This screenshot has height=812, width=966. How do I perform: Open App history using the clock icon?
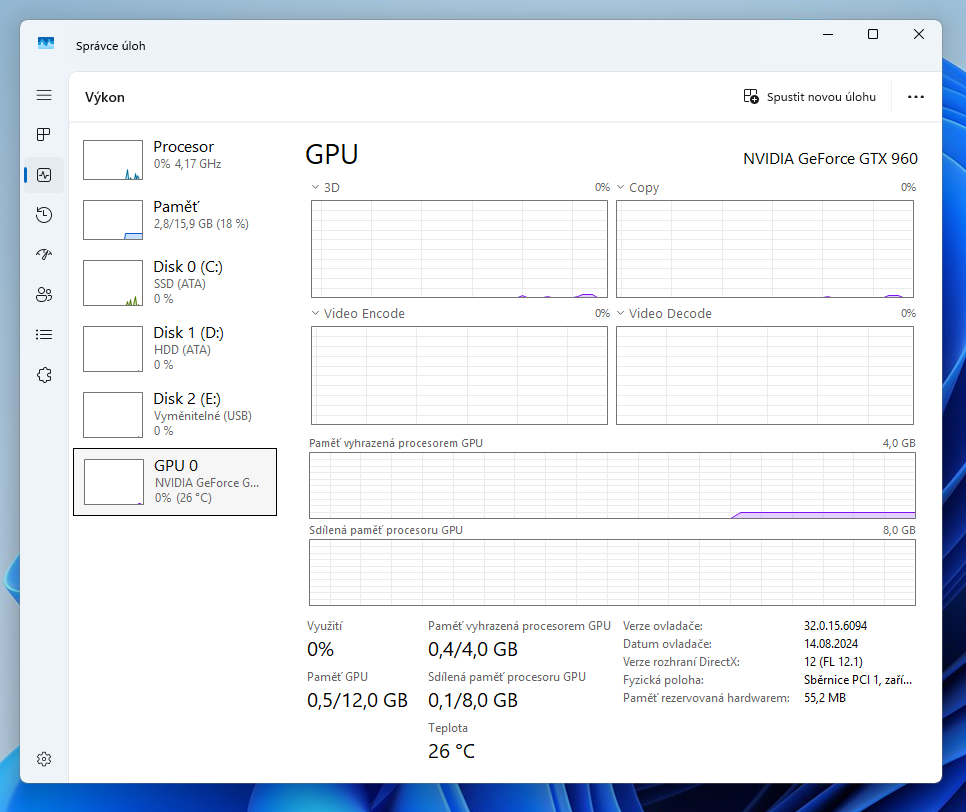[x=44, y=214]
